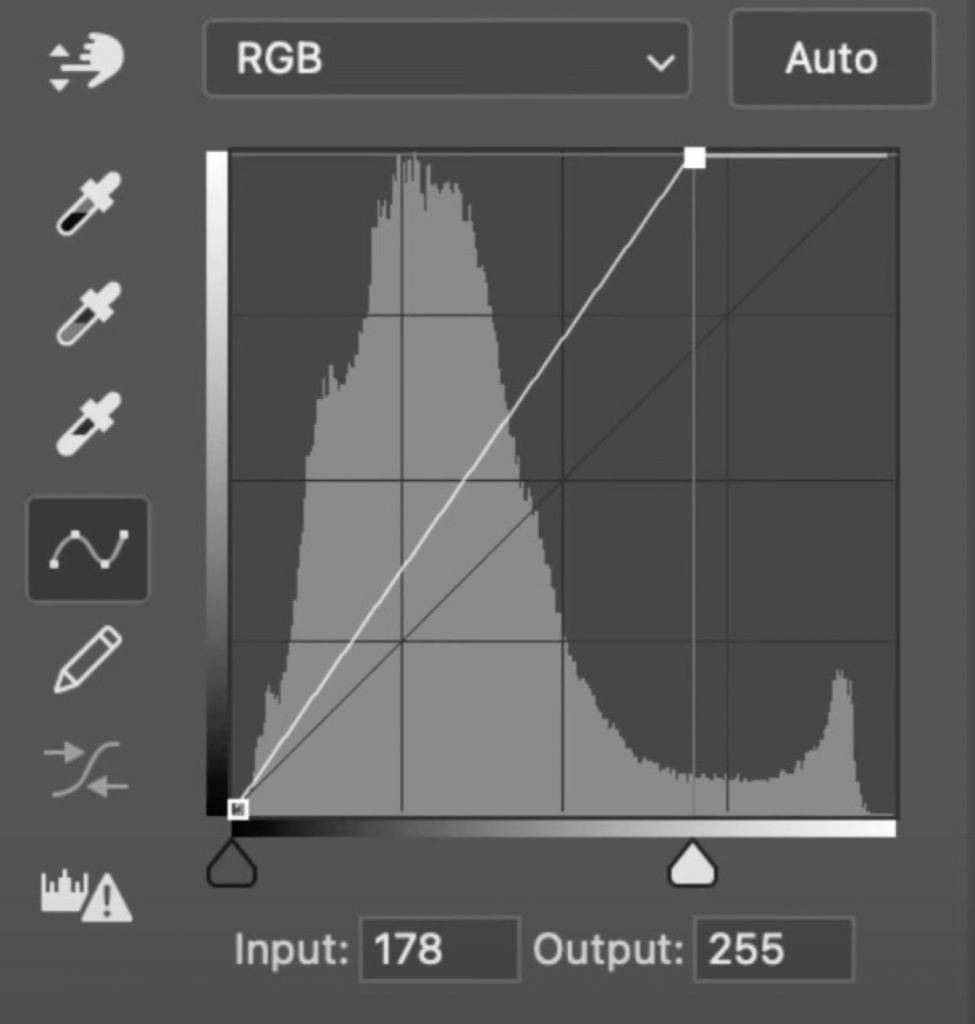Click the smooth curve values icon

tap(86, 769)
